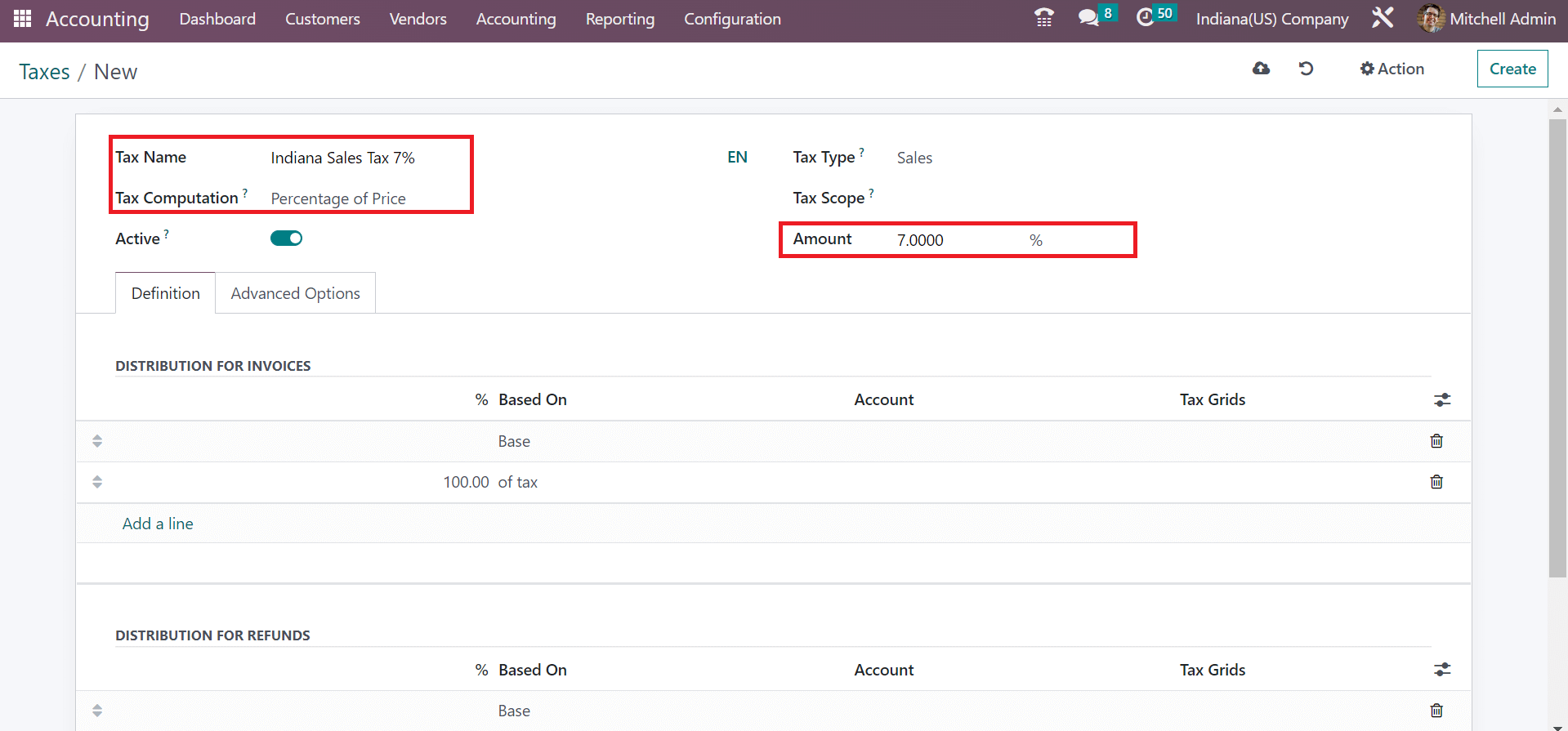Click Mitchell Admin user avatar
The image size is (1568, 731).
(1431, 19)
